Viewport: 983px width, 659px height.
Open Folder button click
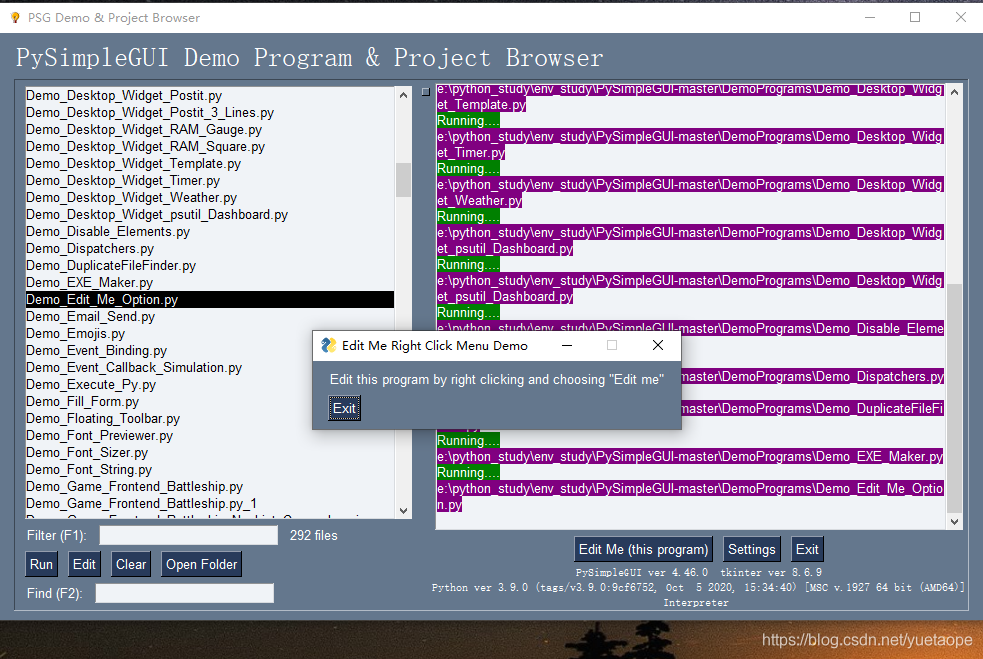point(201,564)
